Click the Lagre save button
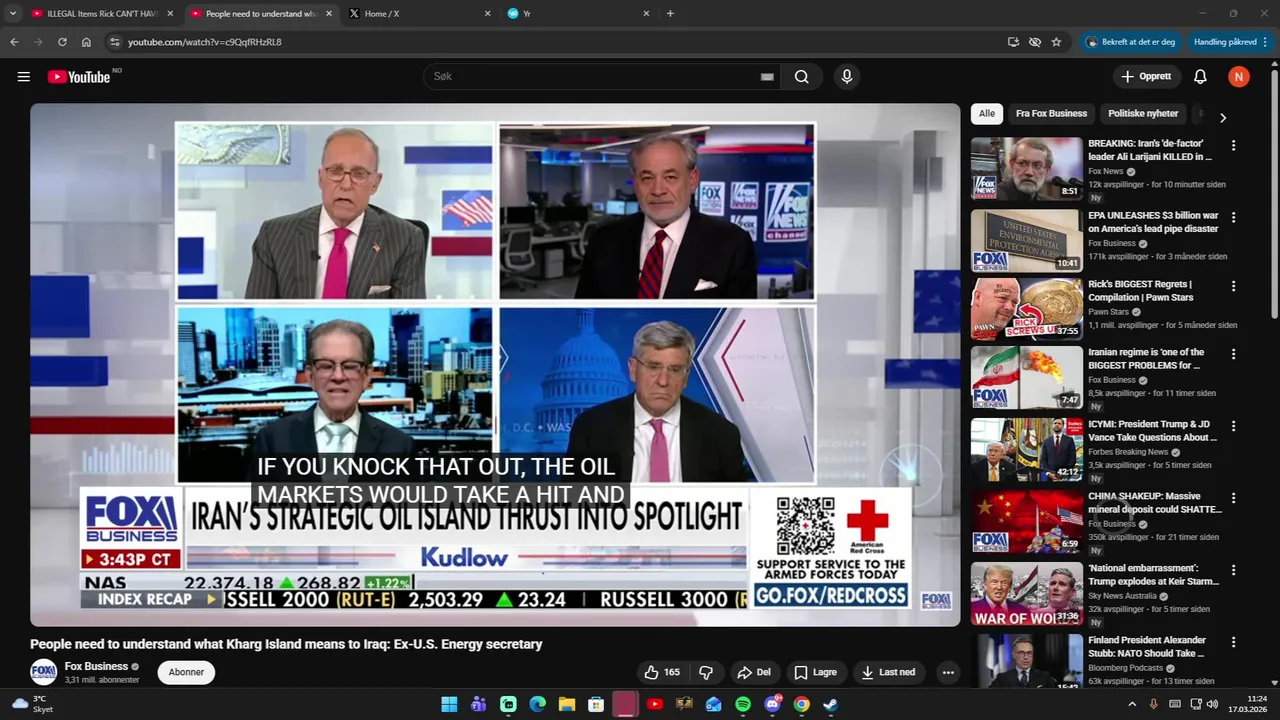The height and width of the screenshot is (720, 1280). coord(815,672)
